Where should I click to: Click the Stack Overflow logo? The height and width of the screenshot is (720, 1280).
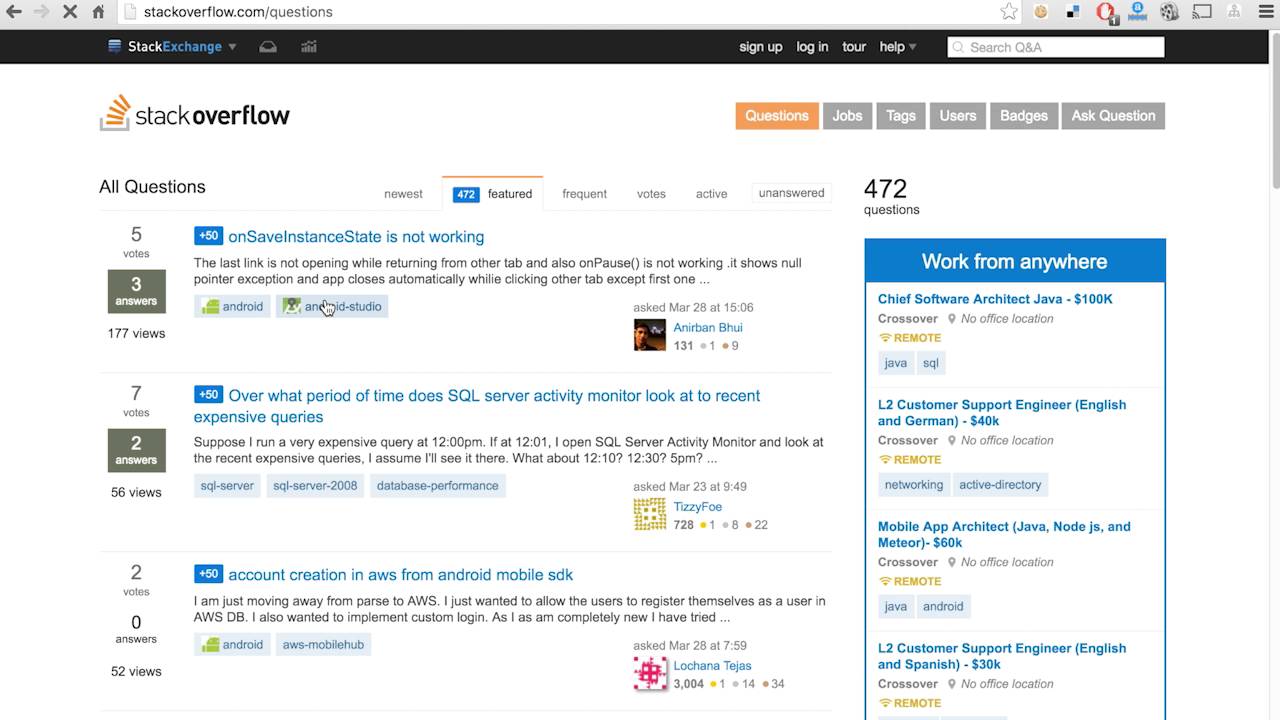195,114
